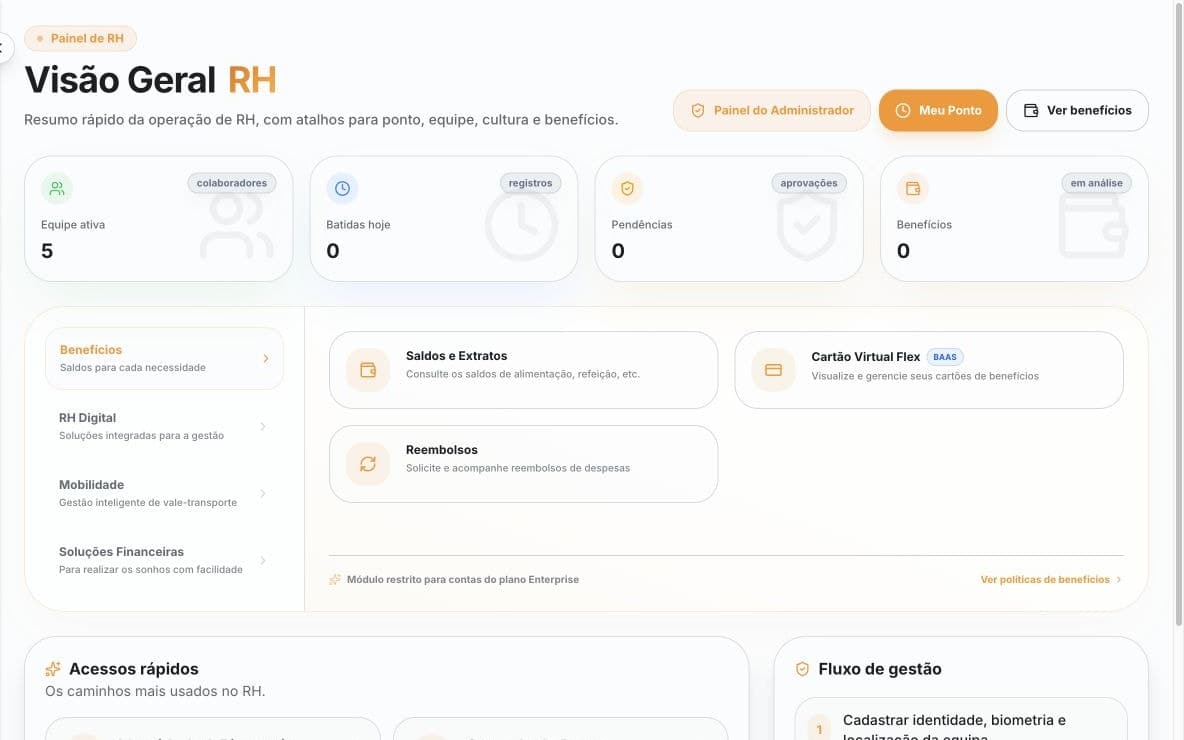
Task: Click the chevron next to Soluções Financeiras
Action: click(263, 560)
